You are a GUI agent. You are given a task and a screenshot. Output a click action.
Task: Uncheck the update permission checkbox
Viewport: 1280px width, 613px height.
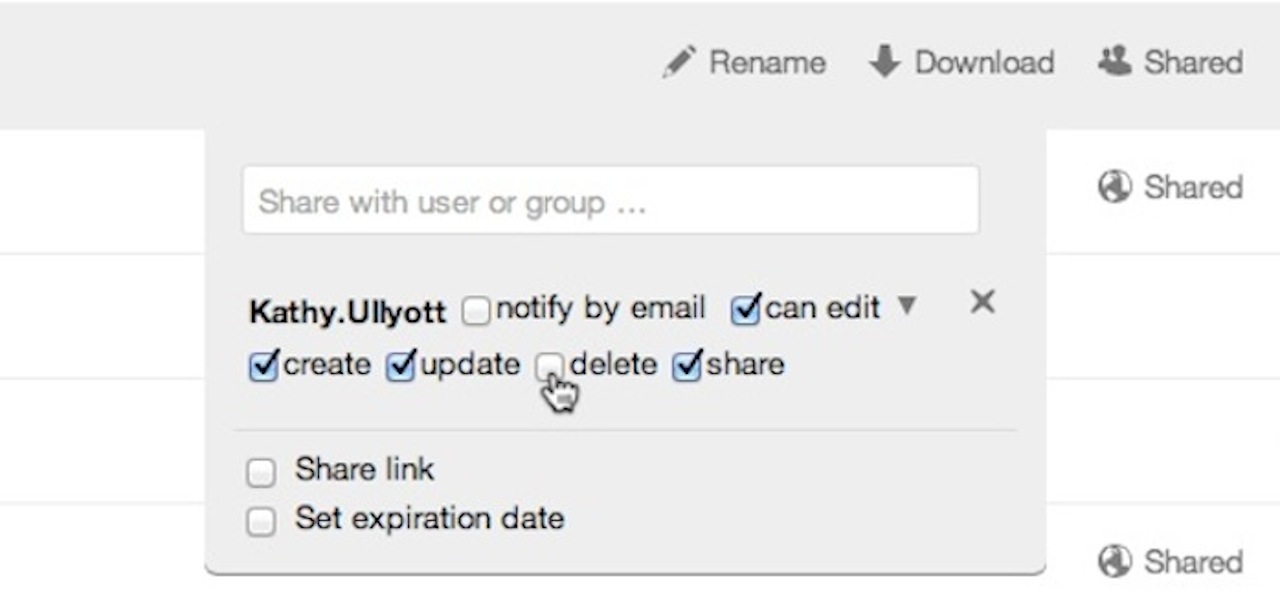point(400,367)
